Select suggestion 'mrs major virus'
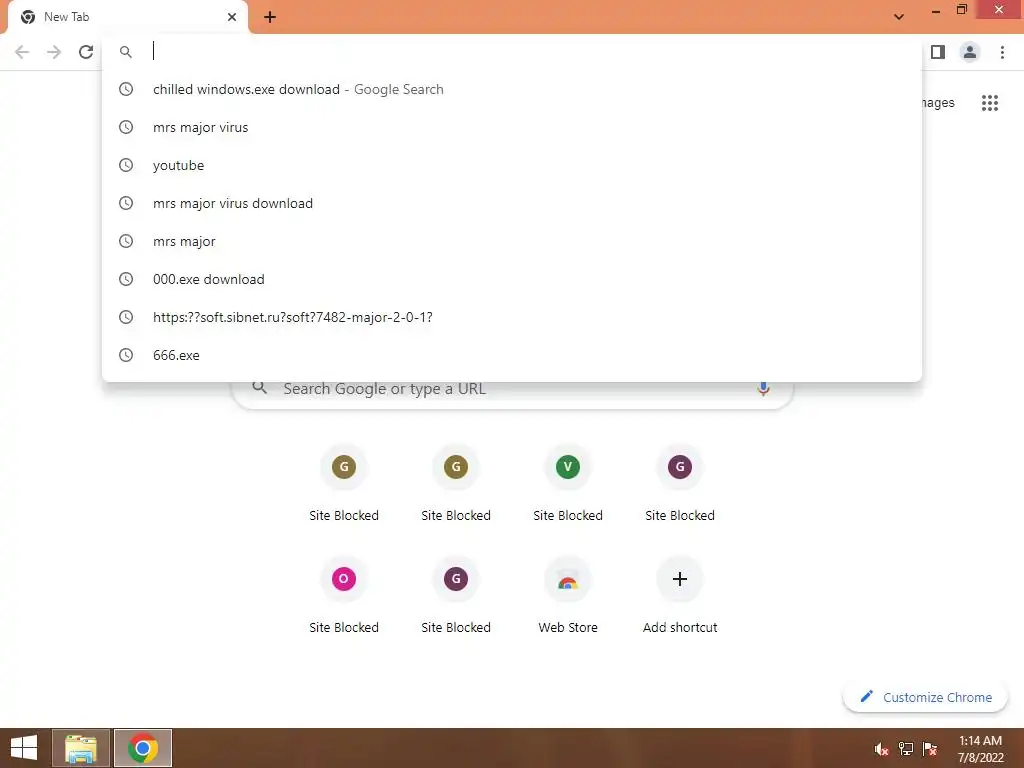 pos(512,127)
